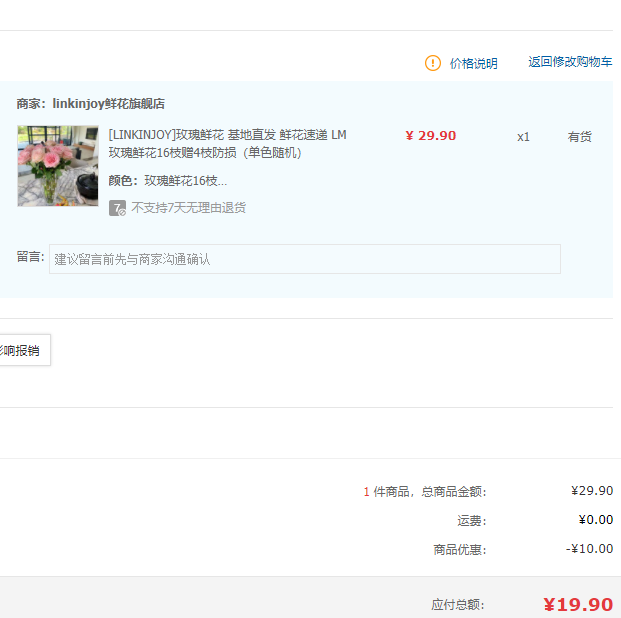This screenshot has width=621, height=618.
Task: Click the payable total ¥19.90
Action: 578,605
